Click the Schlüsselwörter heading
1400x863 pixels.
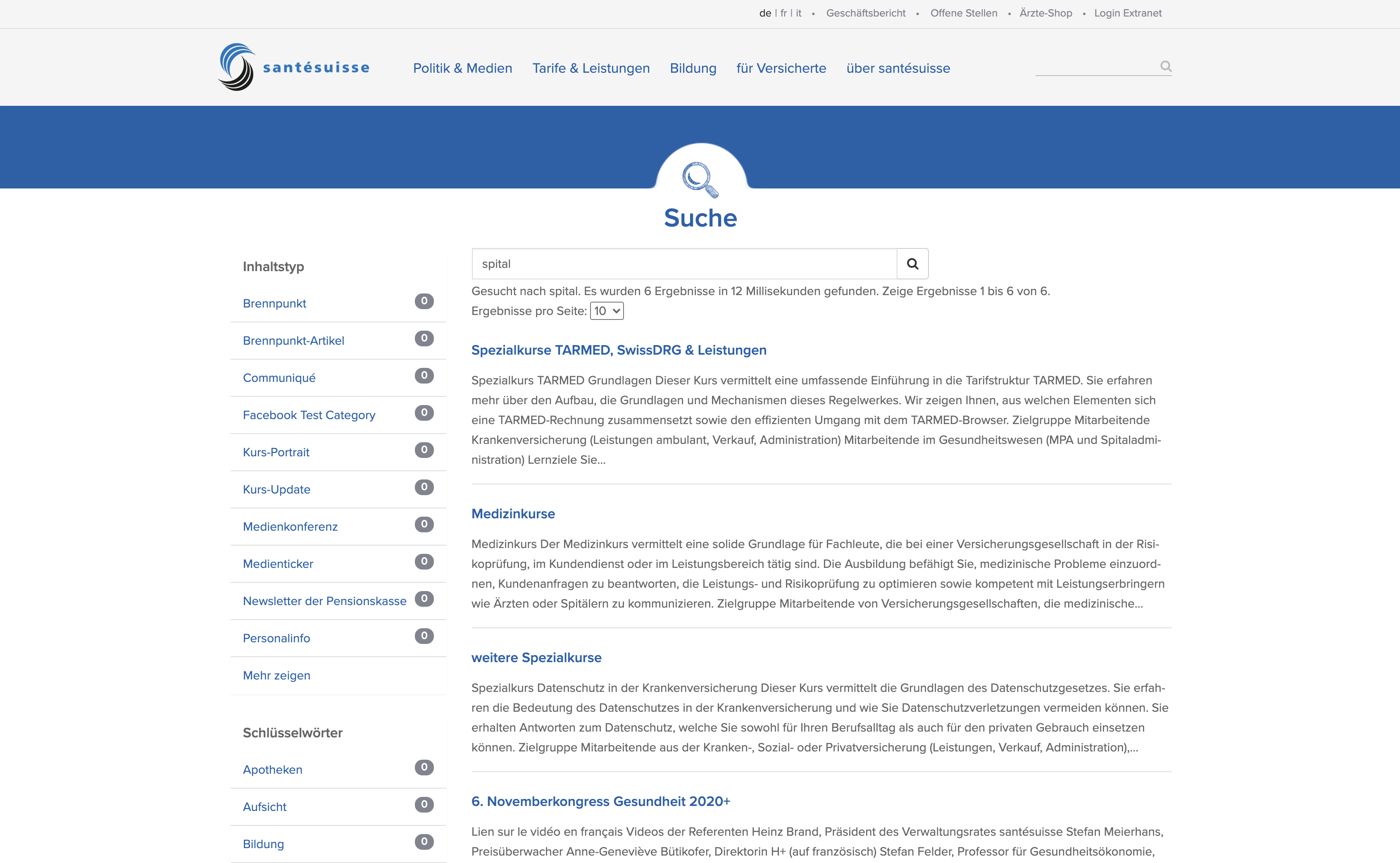[x=293, y=732]
